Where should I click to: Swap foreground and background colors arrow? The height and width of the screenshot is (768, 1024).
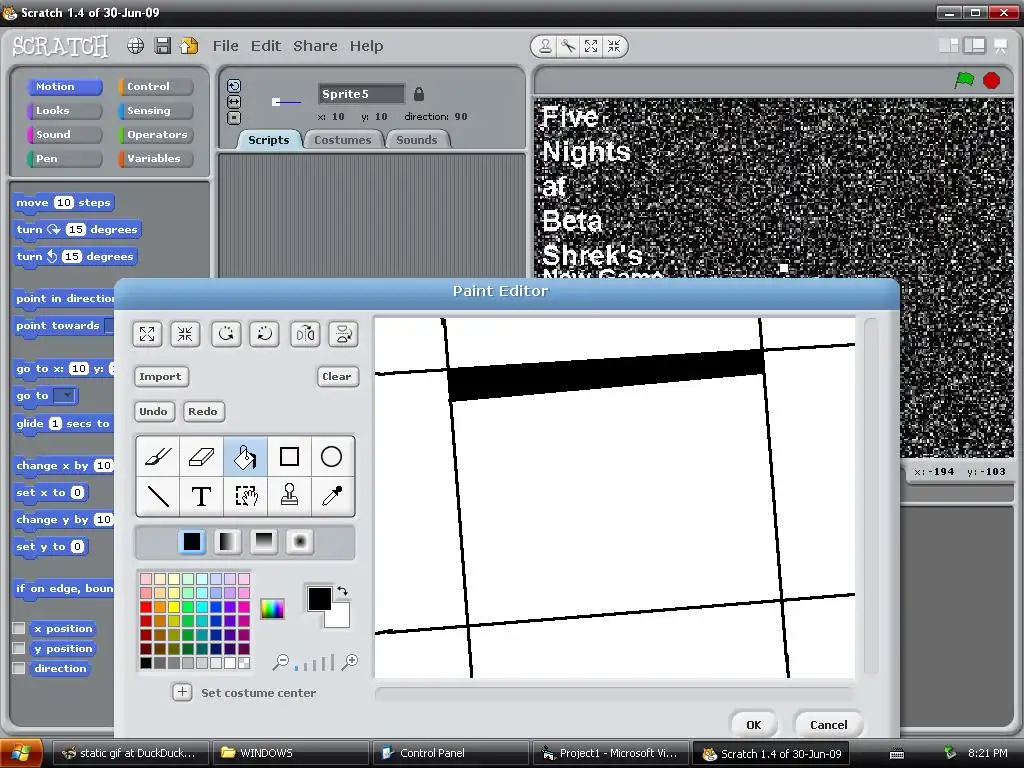[x=342, y=591]
